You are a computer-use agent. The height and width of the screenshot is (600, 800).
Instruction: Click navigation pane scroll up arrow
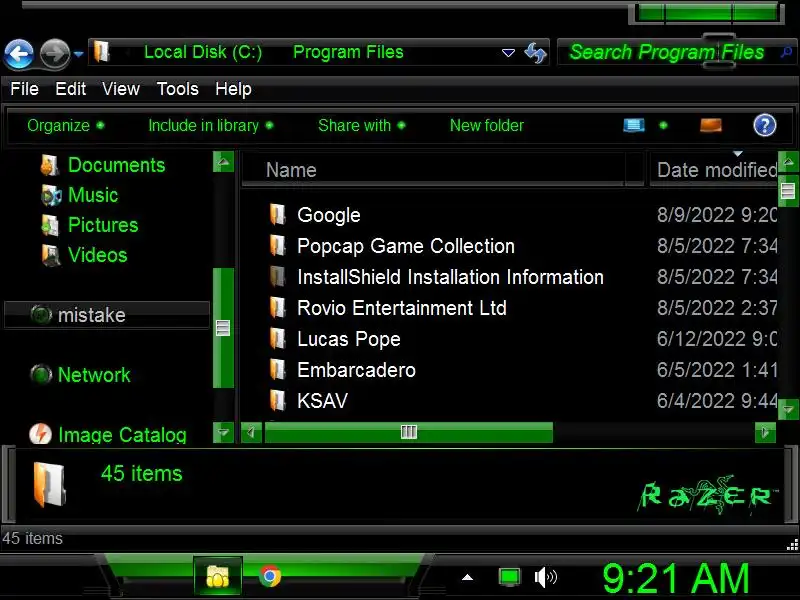pyautogui.click(x=223, y=162)
